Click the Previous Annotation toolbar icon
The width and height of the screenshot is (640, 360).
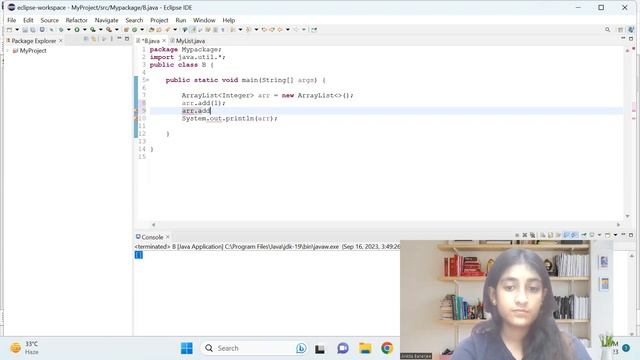248,29
